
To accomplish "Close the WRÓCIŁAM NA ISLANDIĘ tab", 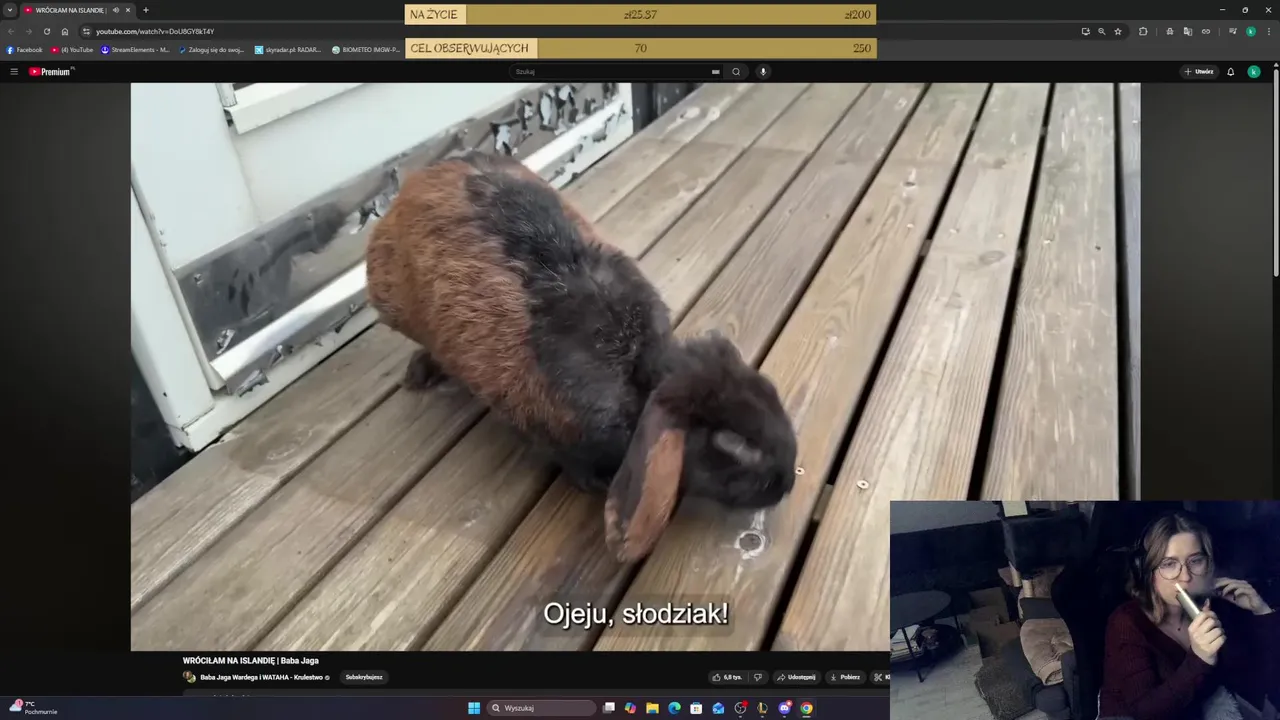I will pos(128,10).
